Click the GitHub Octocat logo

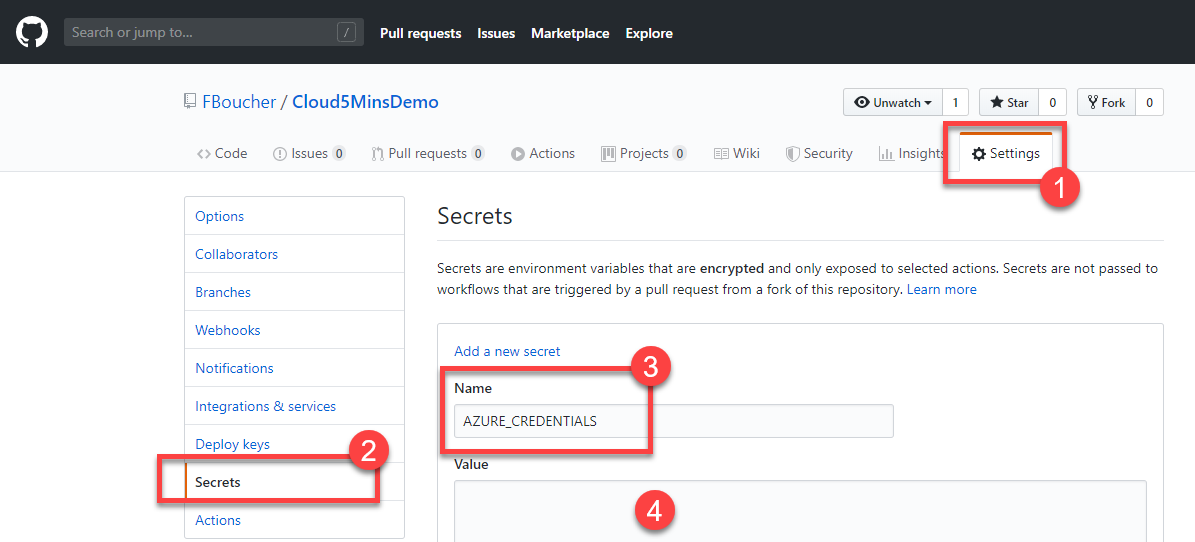click(32, 32)
